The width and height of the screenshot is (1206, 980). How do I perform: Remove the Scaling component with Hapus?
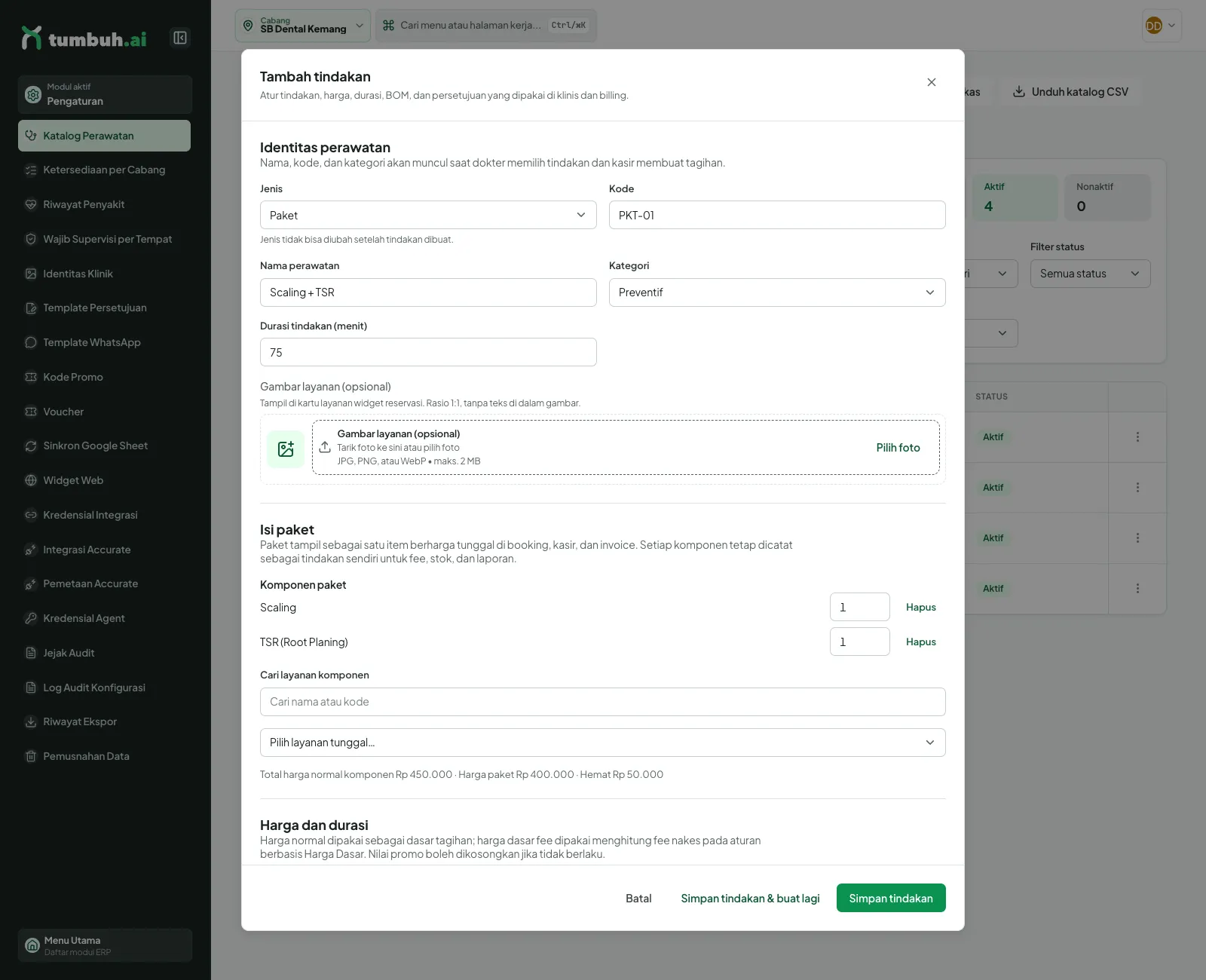[x=921, y=607]
